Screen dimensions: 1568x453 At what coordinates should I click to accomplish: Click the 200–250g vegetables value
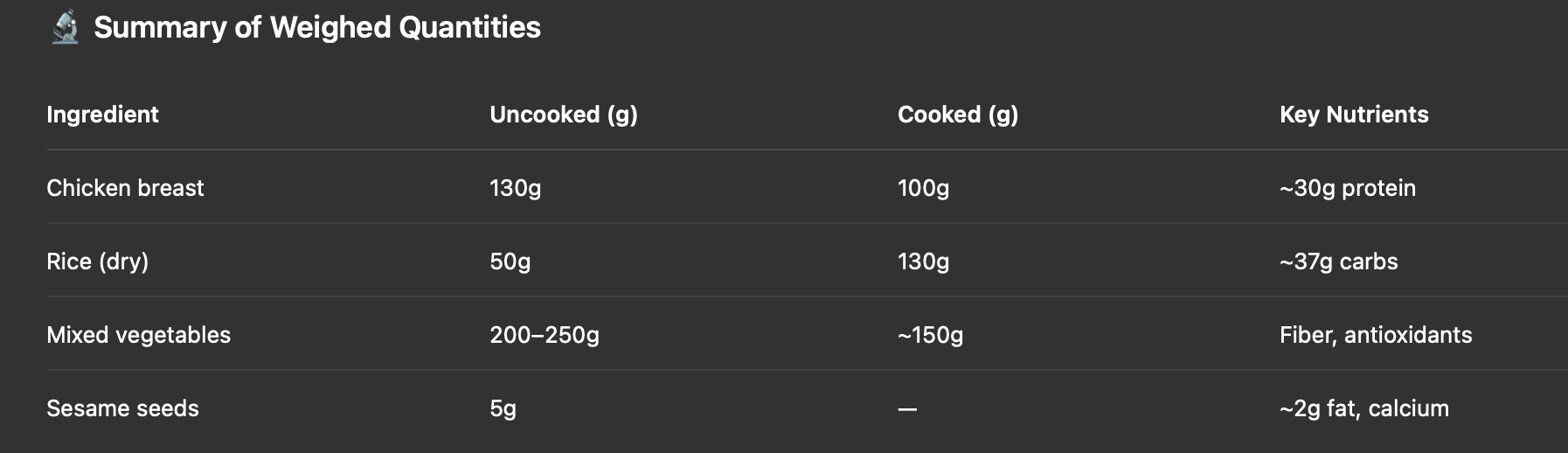tap(545, 335)
